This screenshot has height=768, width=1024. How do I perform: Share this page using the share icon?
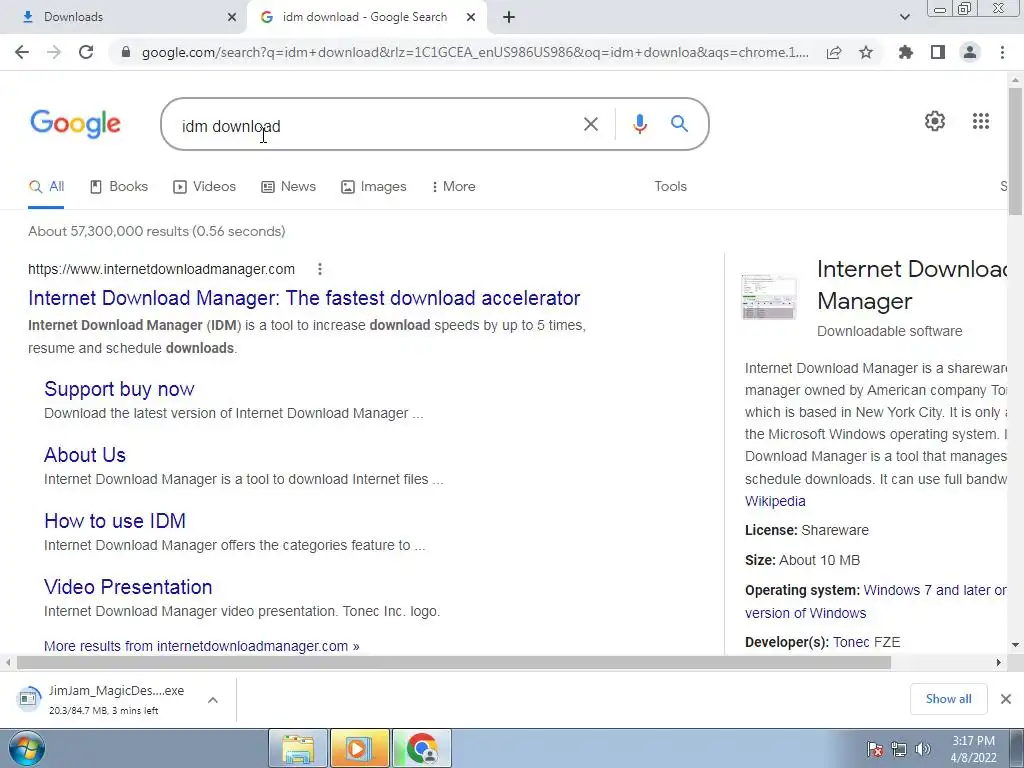834,52
